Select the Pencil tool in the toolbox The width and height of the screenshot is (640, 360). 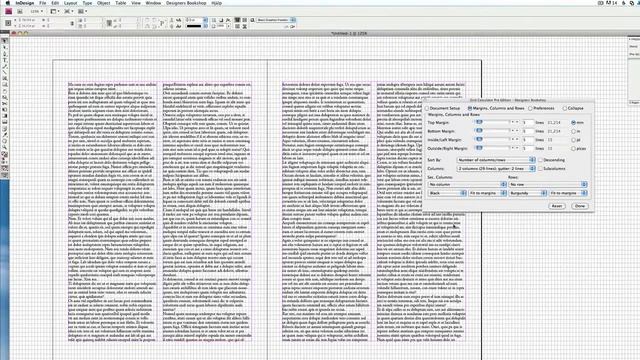tap(5, 66)
